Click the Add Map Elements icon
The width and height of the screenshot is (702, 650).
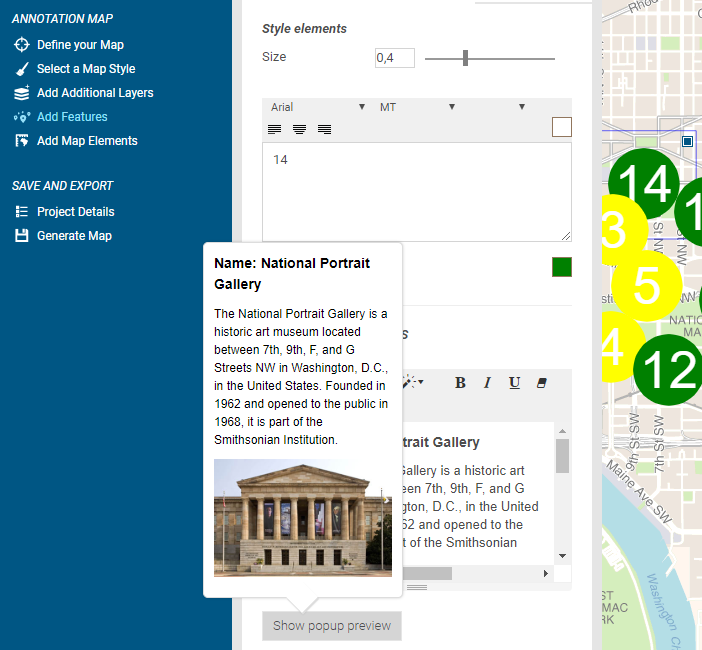[21, 141]
